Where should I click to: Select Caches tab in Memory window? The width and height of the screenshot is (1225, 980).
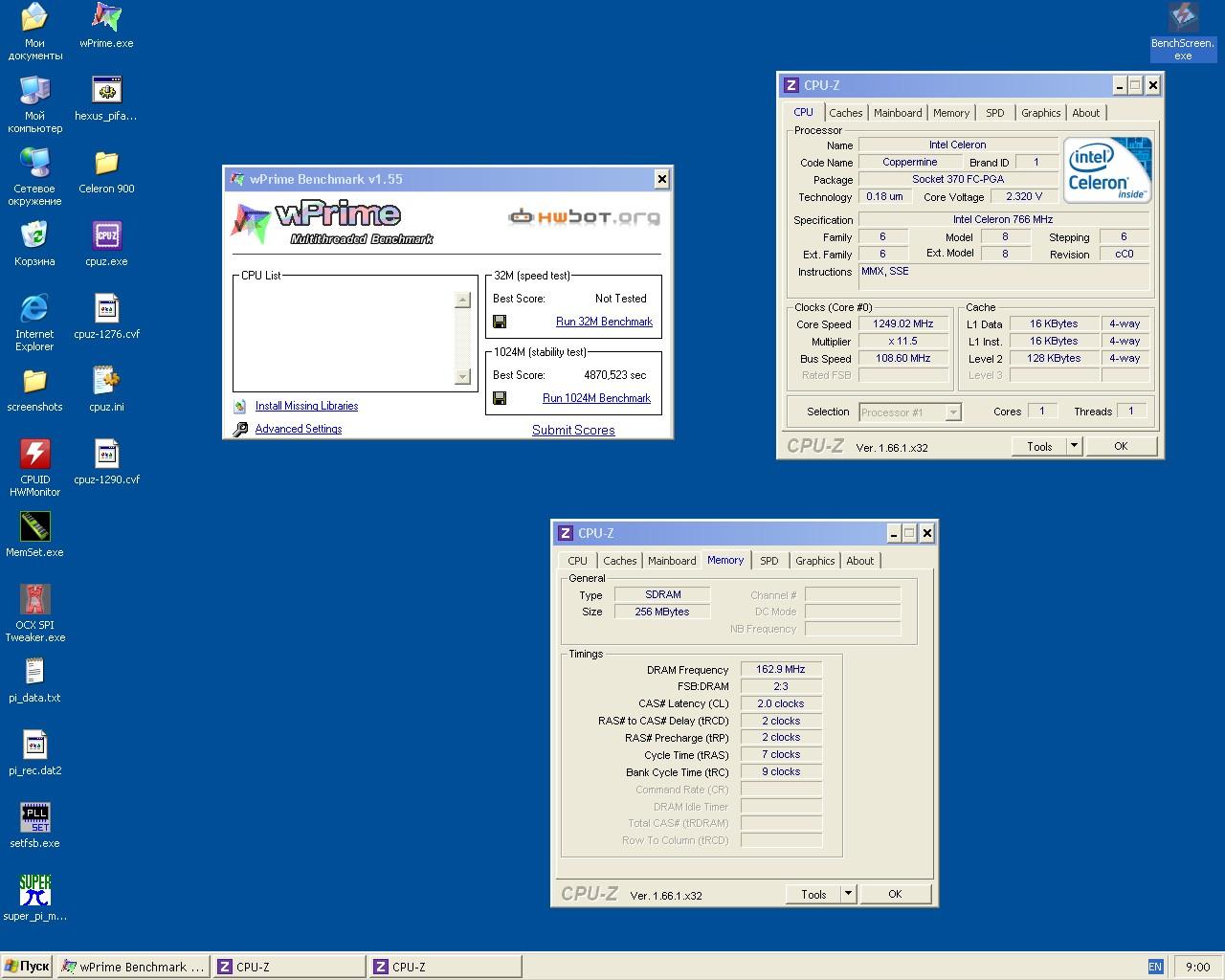[x=619, y=561]
